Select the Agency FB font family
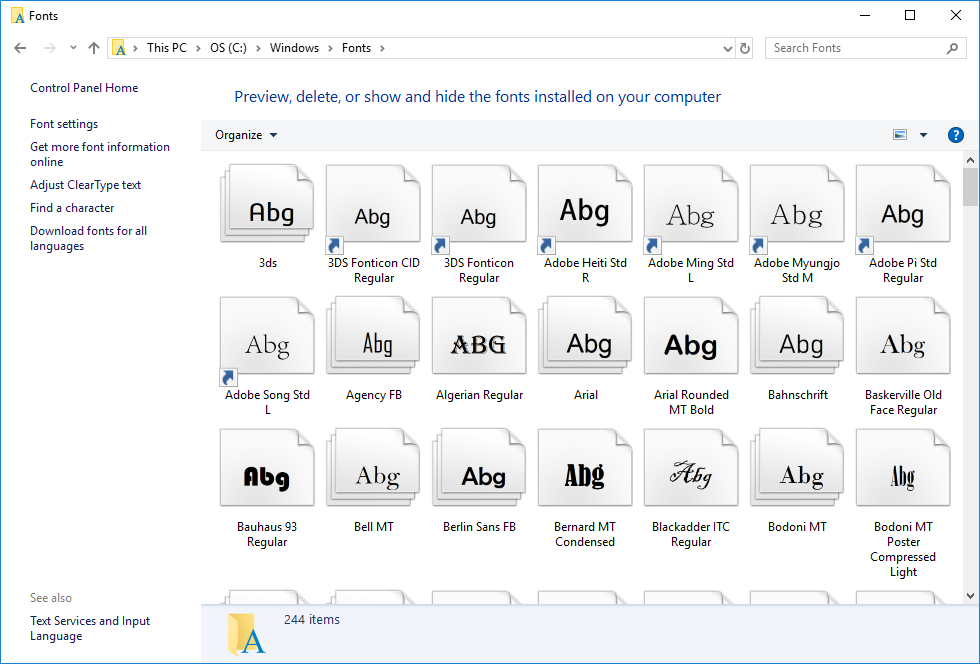 pos(373,336)
